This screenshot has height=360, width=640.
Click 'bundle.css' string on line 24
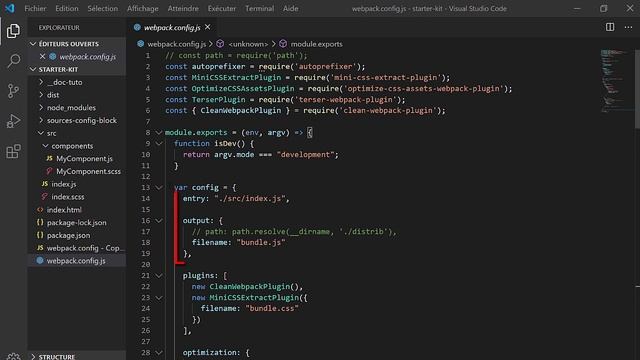272,309
